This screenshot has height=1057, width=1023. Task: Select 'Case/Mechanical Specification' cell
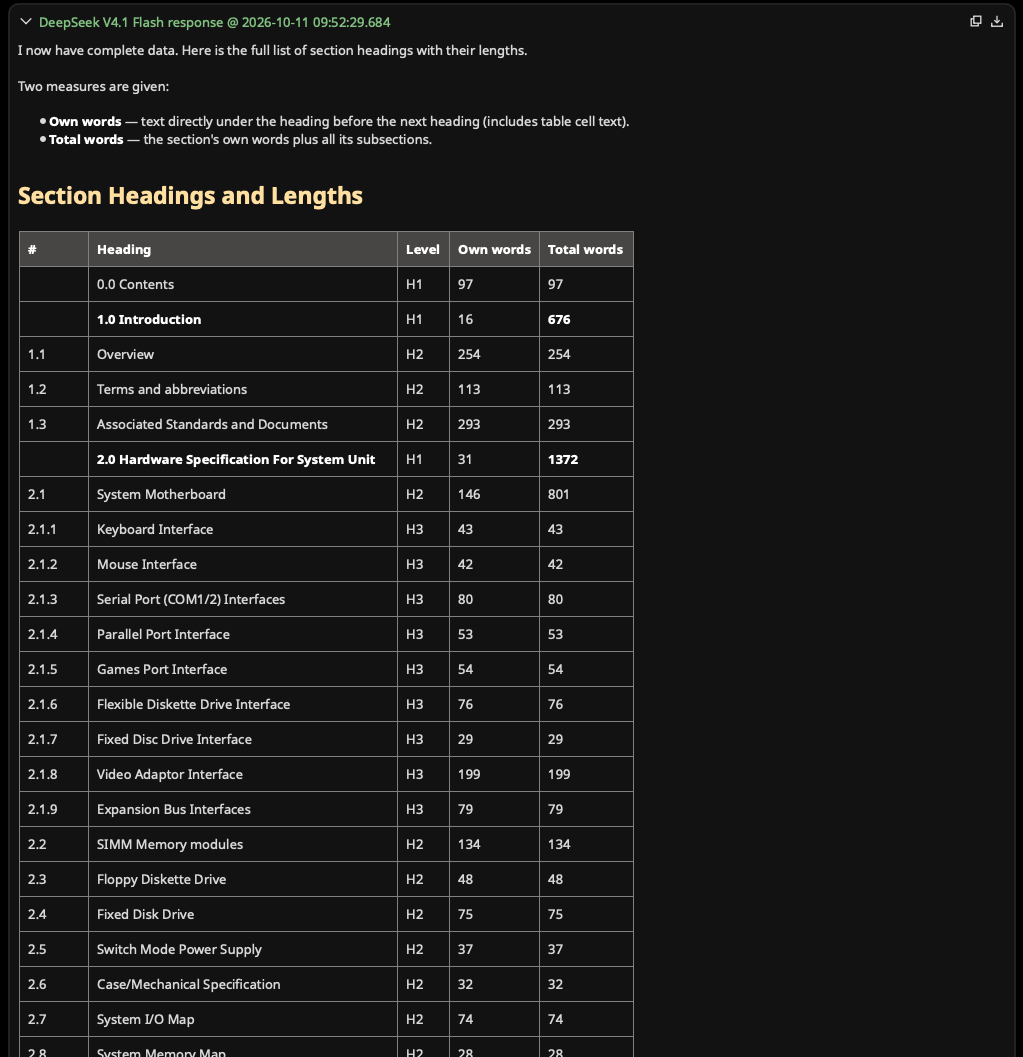pos(243,986)
